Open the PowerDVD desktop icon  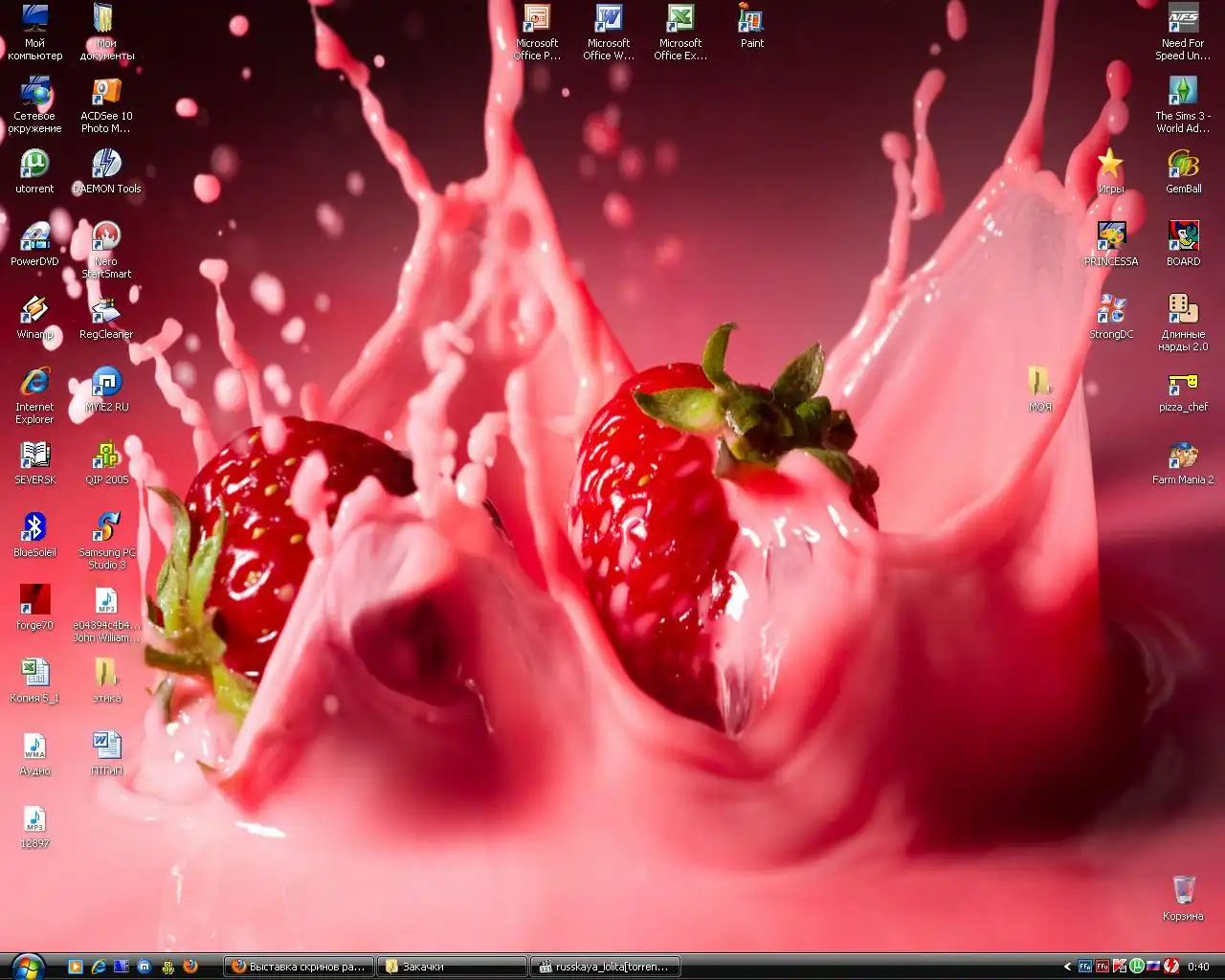point(34,238)
